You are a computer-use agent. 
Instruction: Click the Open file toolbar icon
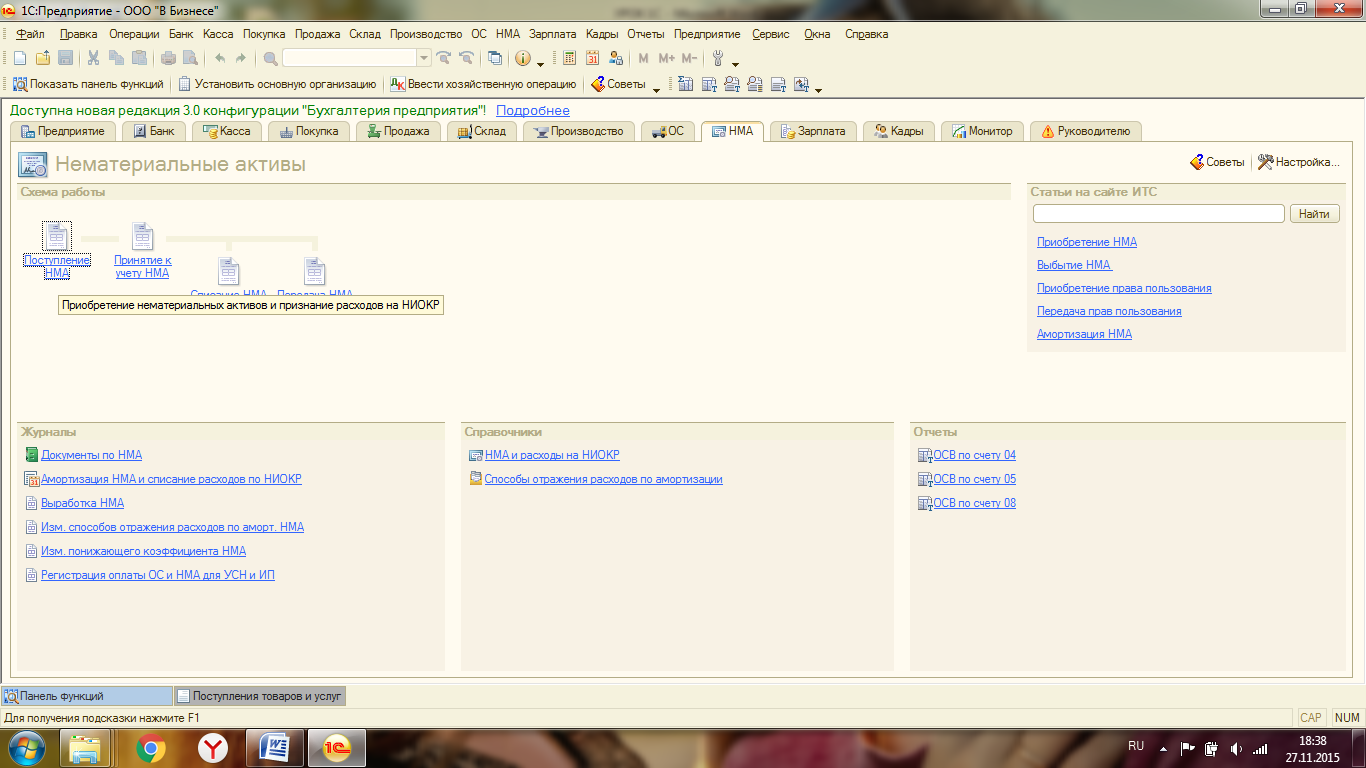pyautogui.click(x=43, y=58)
